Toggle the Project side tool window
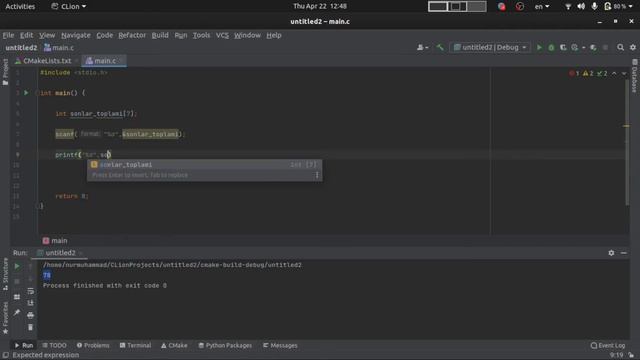 point(5,72)
